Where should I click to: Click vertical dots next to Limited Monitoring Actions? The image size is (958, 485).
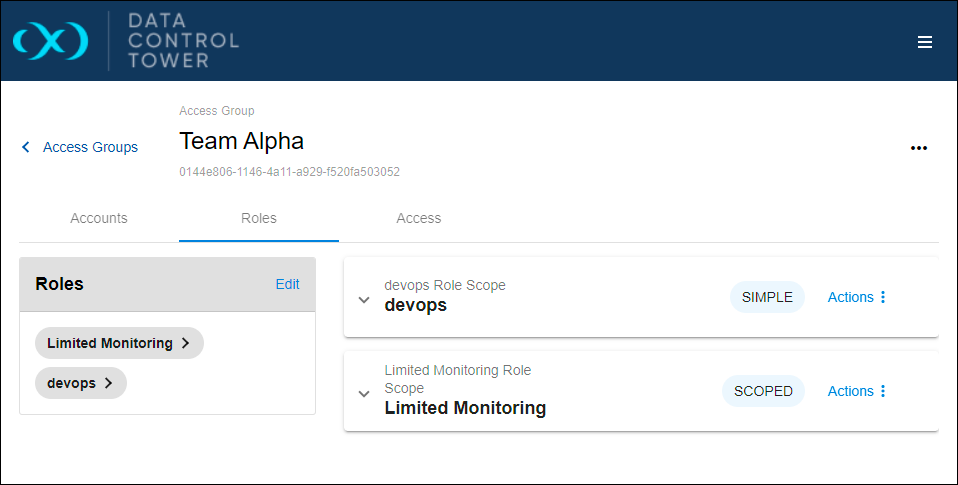coord(883,391)
